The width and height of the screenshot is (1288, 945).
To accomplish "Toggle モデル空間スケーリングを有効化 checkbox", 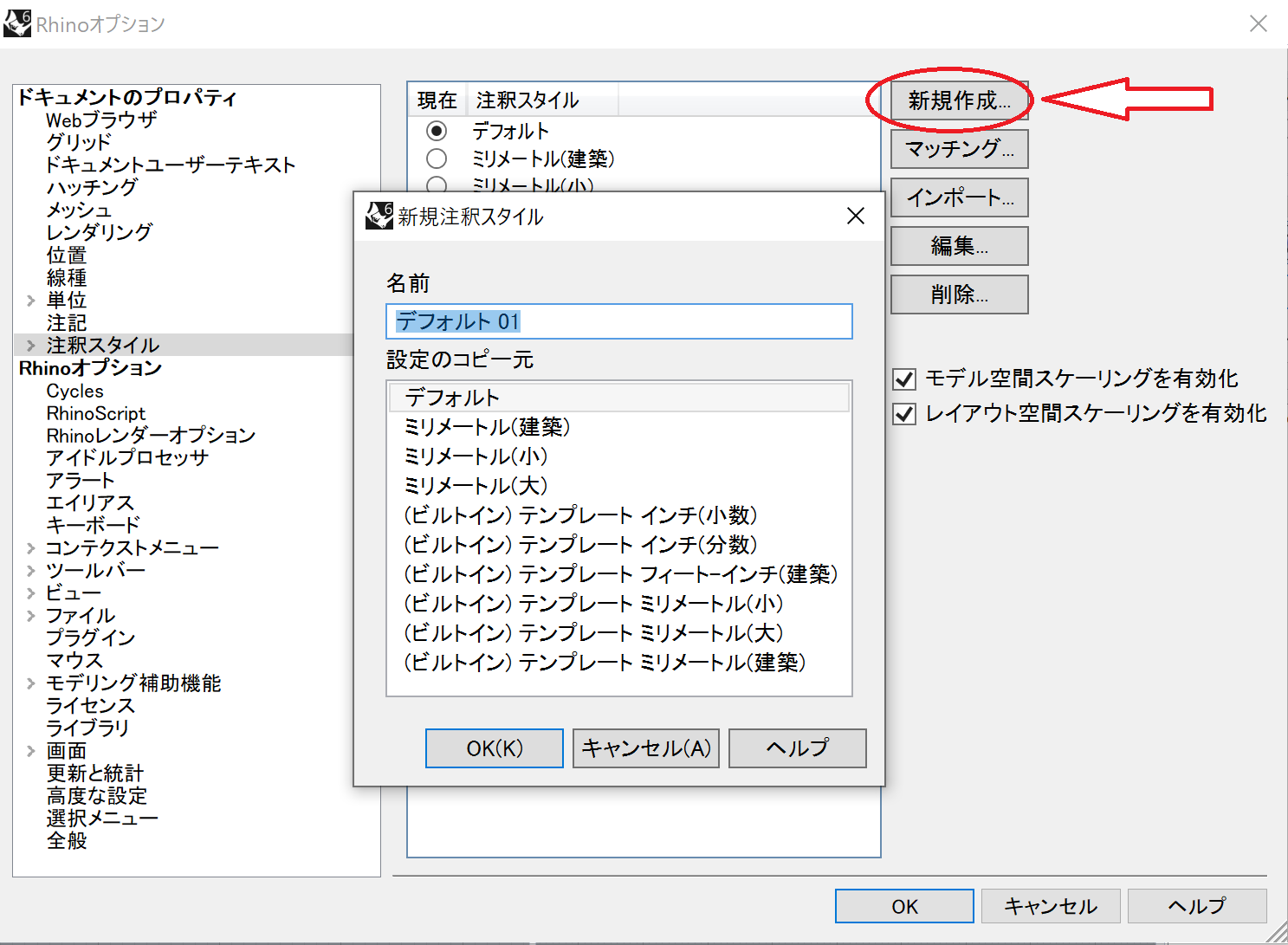I will click(904, 379).
